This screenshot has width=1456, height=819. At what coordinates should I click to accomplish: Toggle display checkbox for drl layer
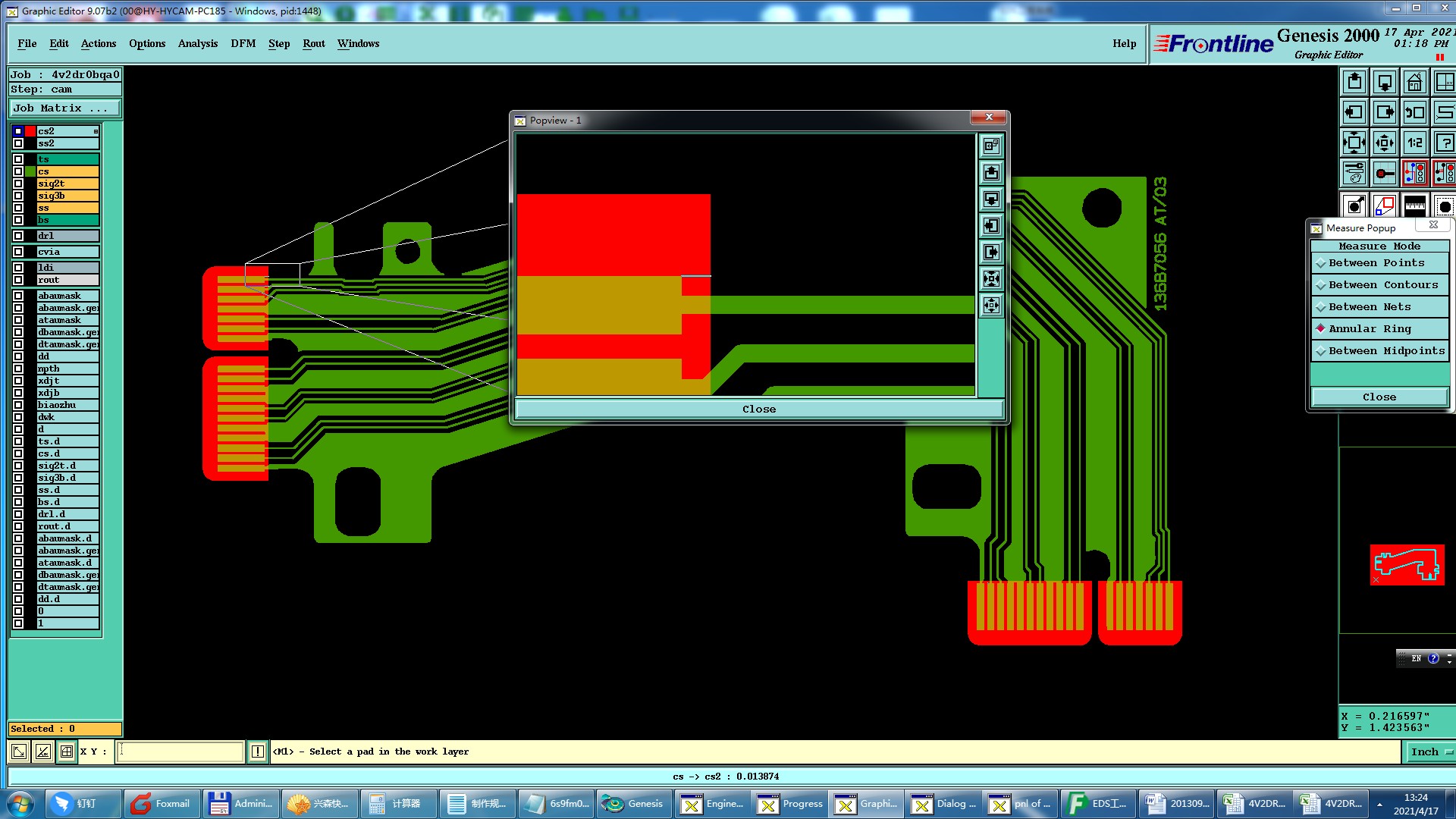[x=18, y=236]
